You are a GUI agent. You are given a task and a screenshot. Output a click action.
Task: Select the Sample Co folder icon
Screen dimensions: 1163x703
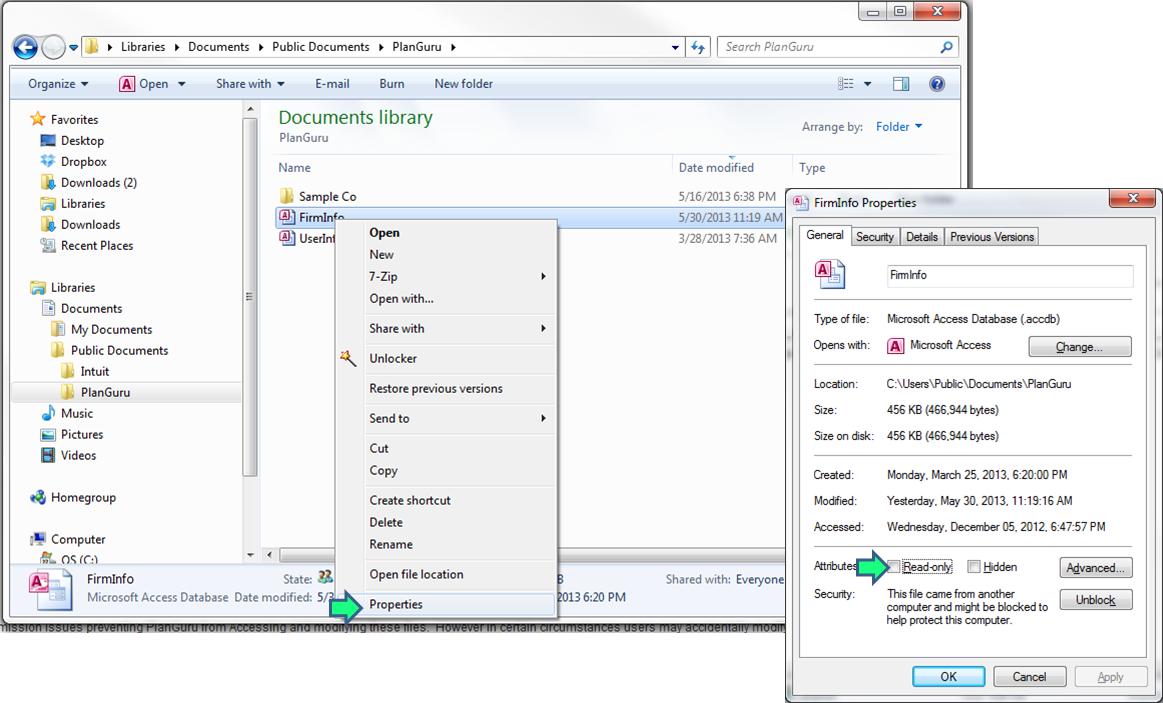pyautogui.click(x=287, y=196)
